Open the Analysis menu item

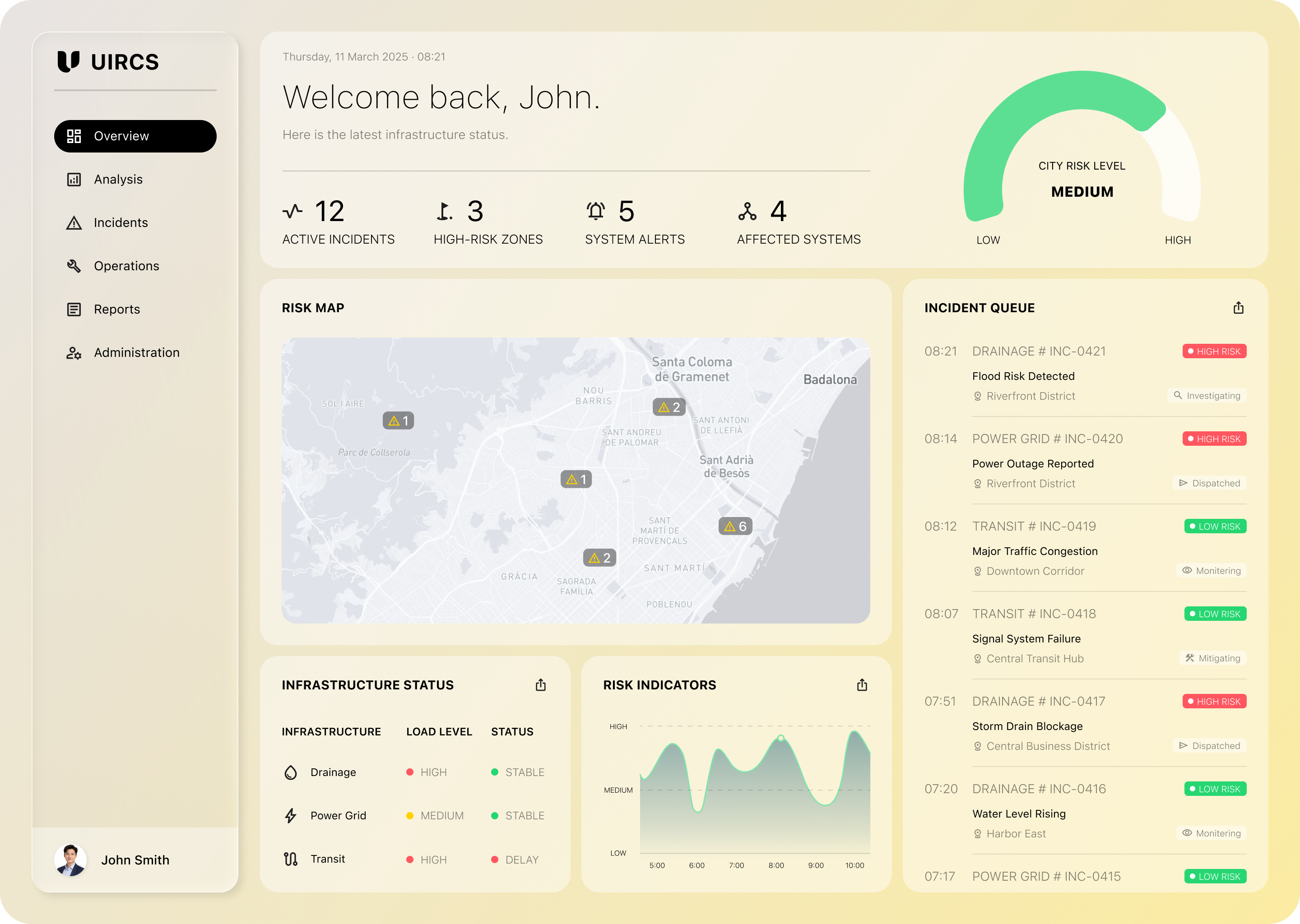[118, 179]
